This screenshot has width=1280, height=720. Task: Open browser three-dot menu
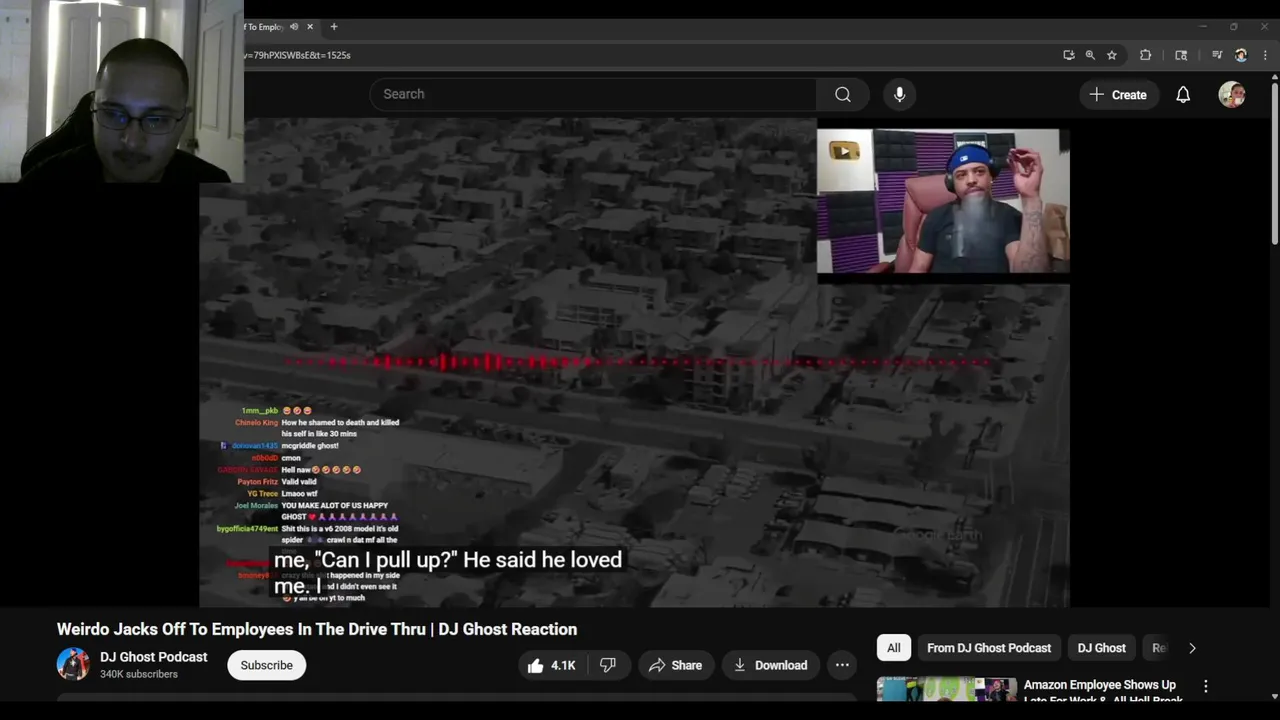point(1264,55)
